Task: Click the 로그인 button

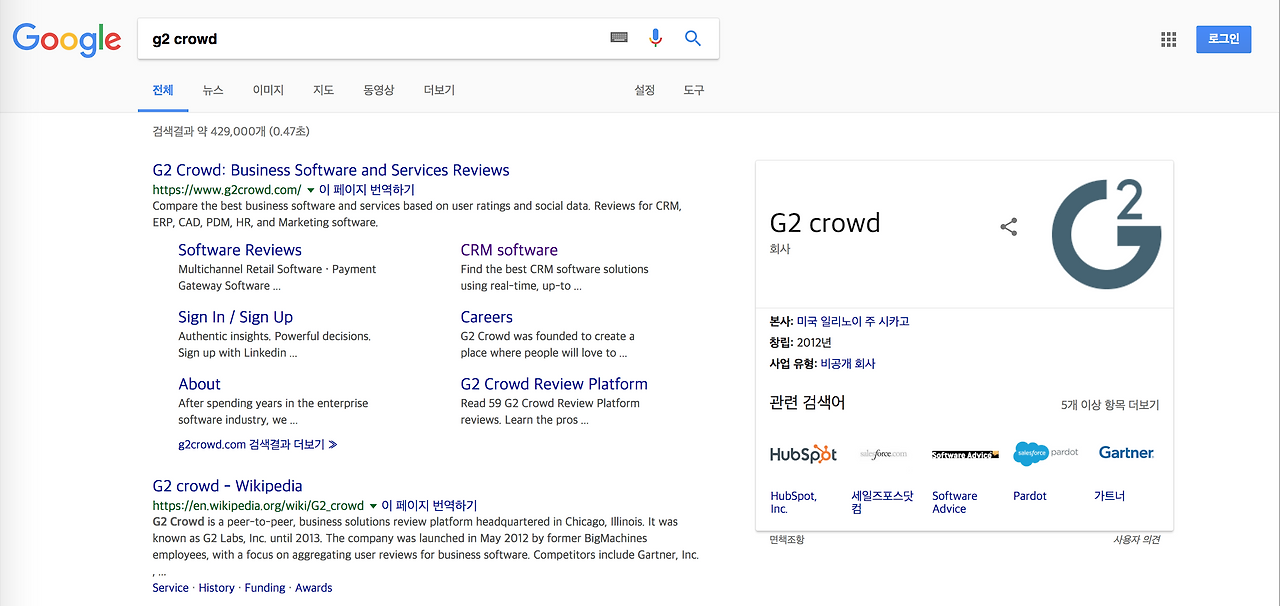Action: pos(1223,39)
